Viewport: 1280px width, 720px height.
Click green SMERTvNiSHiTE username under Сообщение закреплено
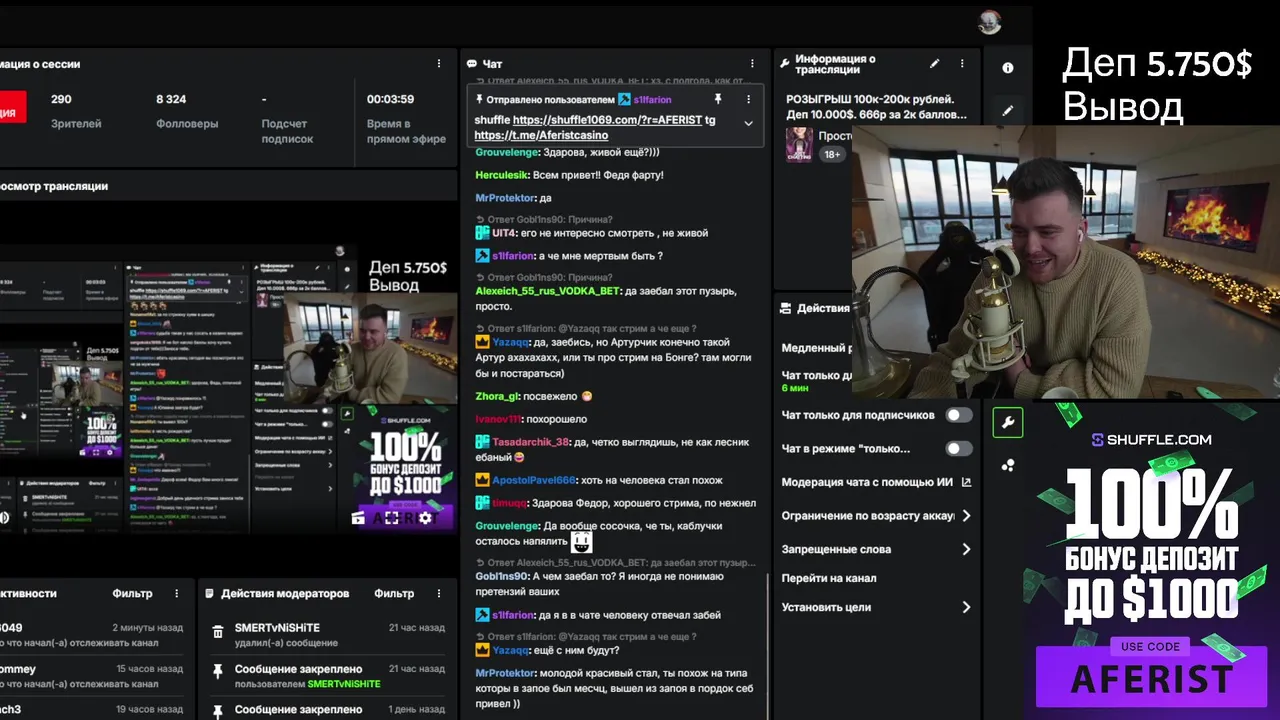point(344,684)
